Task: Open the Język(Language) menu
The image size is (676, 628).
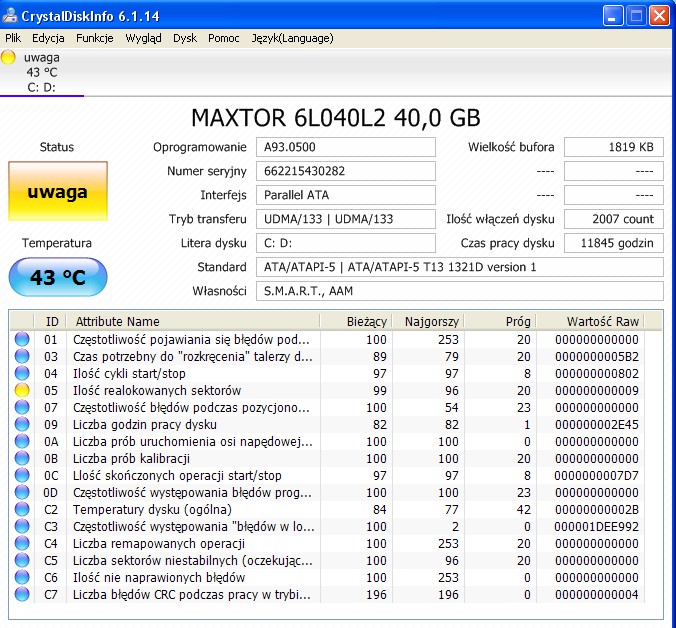Action: (292, 38)
